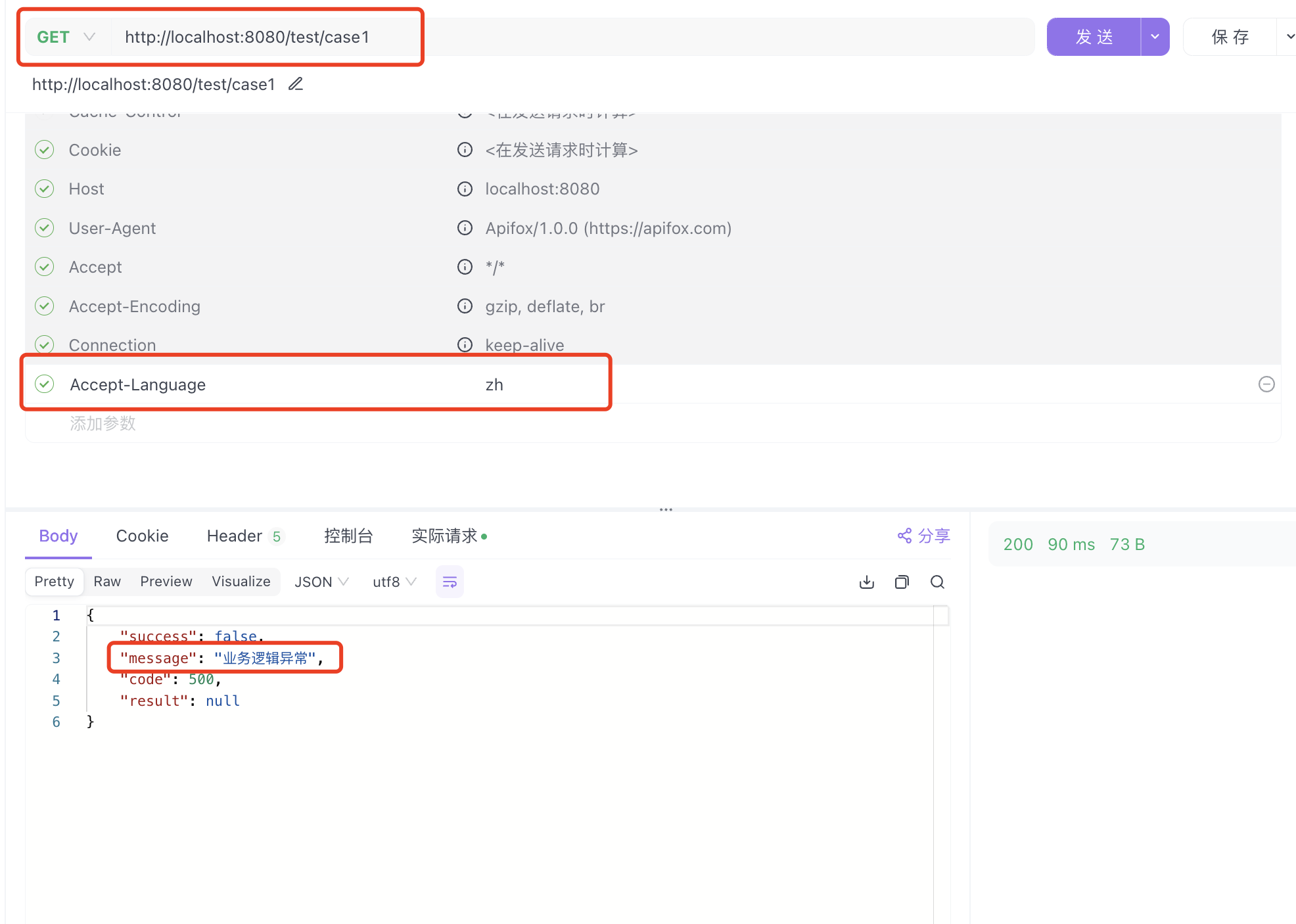Open the GET method dropdown
This screenshot has width=1296, height=924.
point(89,37)
